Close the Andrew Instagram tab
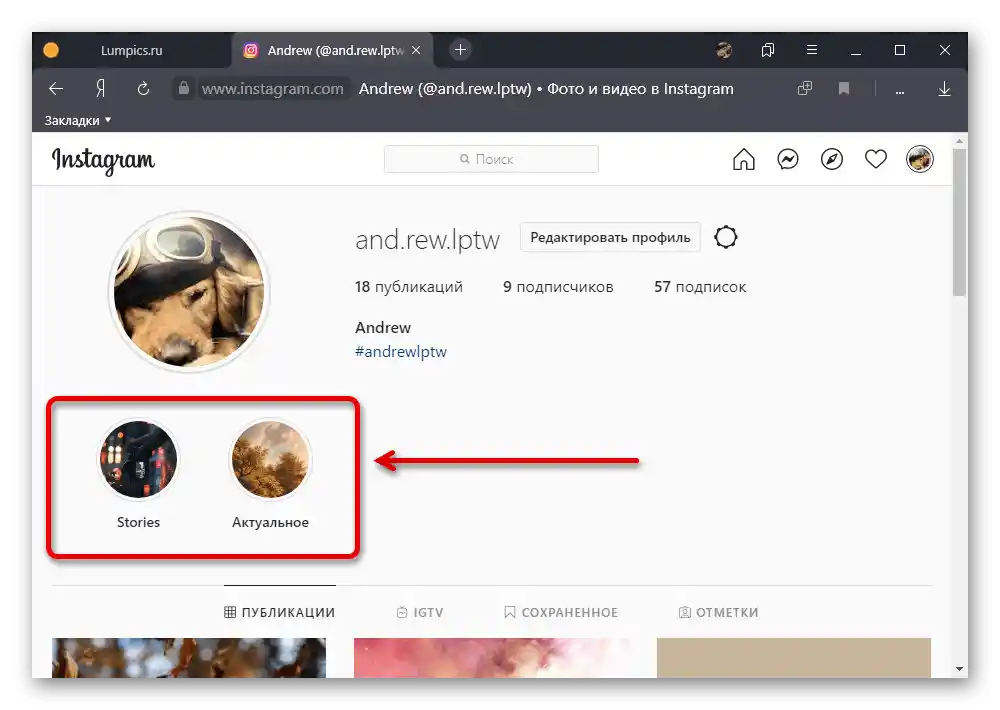1000x710 pixels. tap(416, 50)
